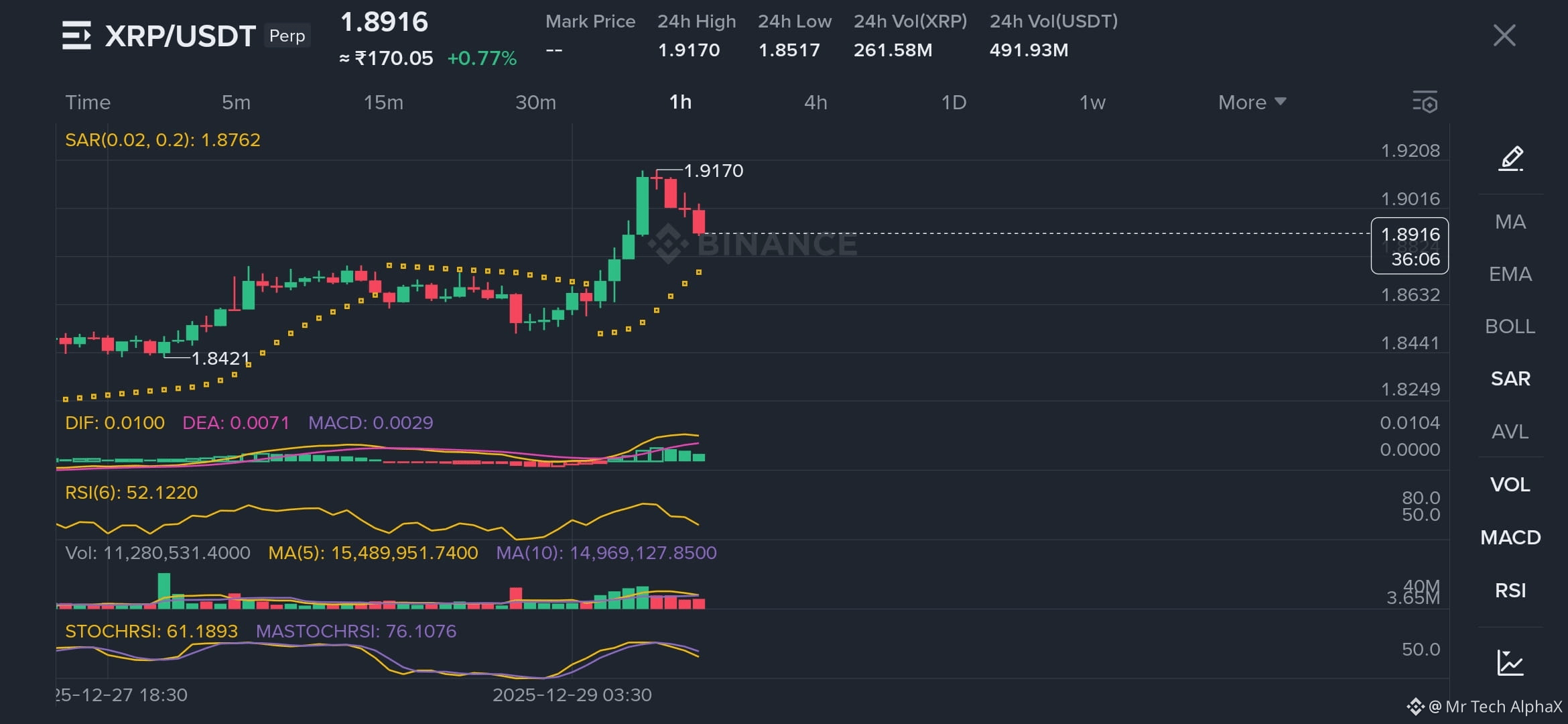Click the DIF: 0.0100 legend value
The image size is (1568, 724).
[115, 423]
